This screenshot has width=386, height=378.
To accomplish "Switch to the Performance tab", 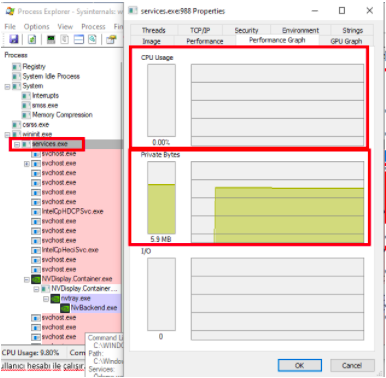I will 205,41.
